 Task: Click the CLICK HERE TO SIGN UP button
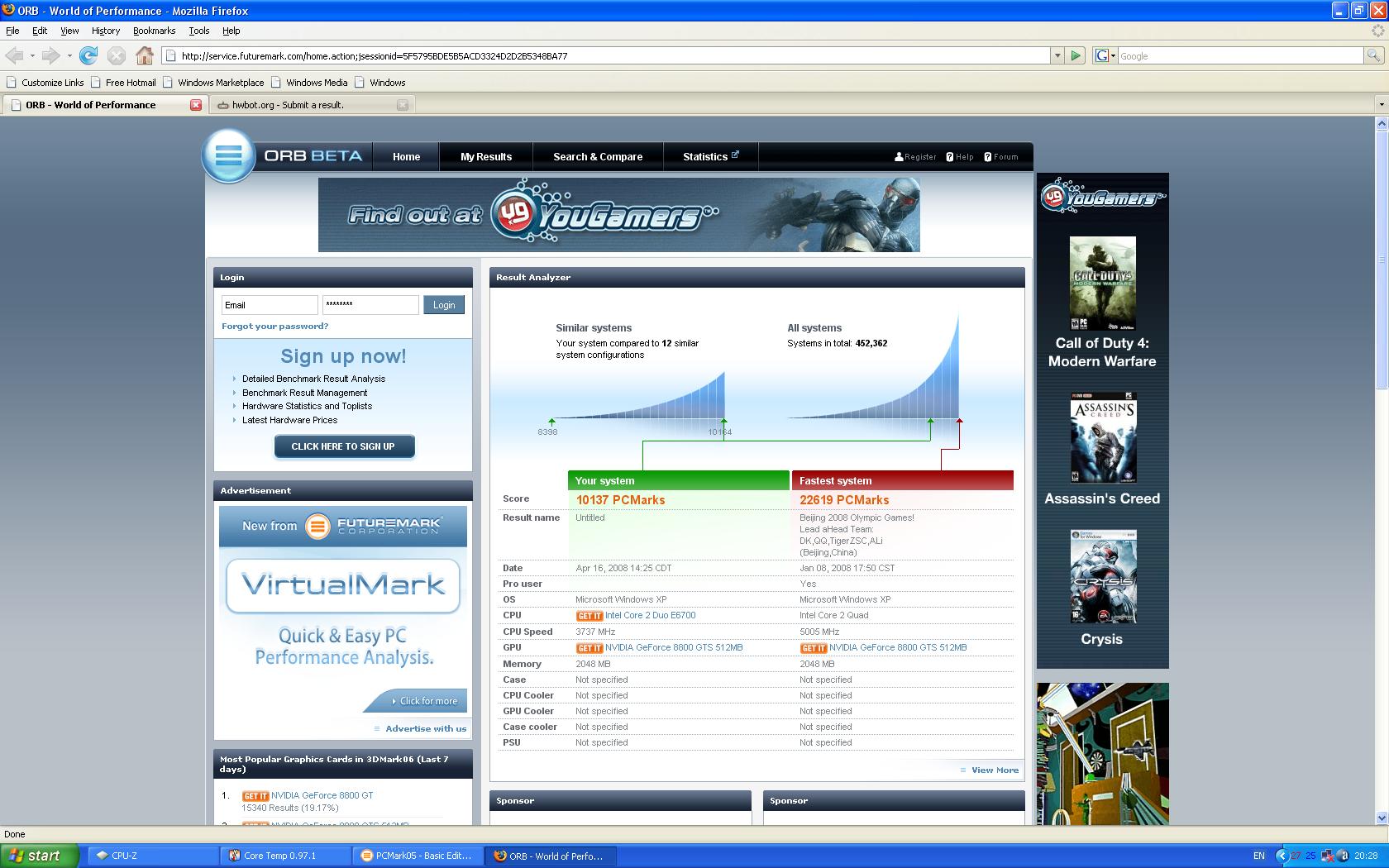point(344,446)
